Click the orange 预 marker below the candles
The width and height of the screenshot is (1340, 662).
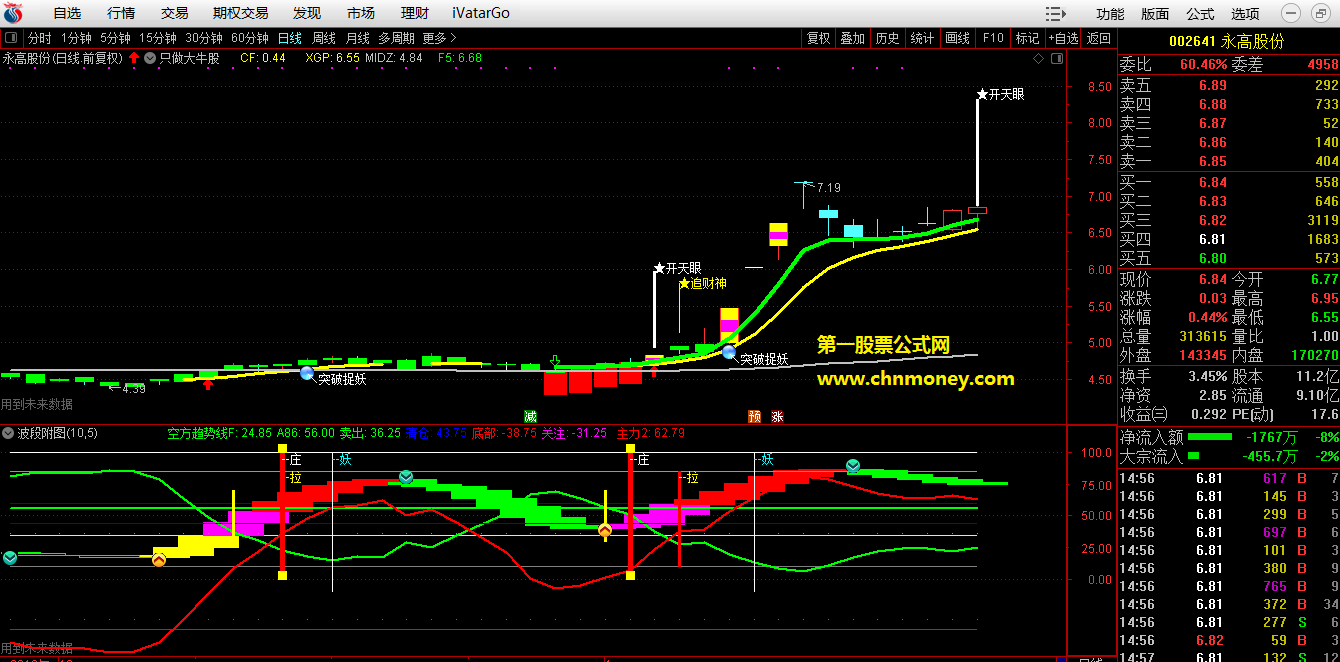point(755,416)
